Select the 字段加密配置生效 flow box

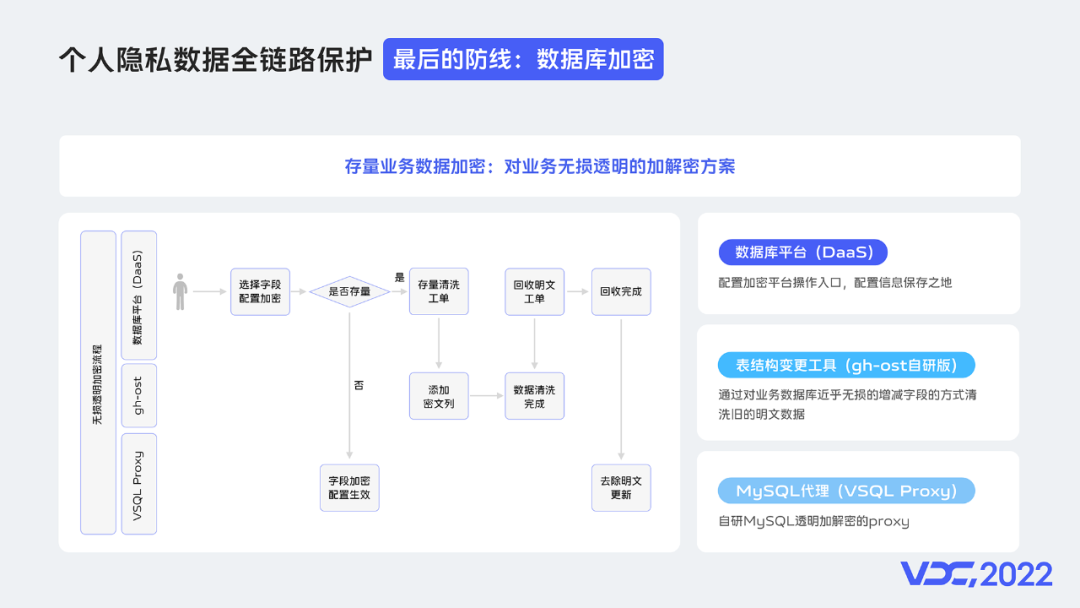pos(349,487)
